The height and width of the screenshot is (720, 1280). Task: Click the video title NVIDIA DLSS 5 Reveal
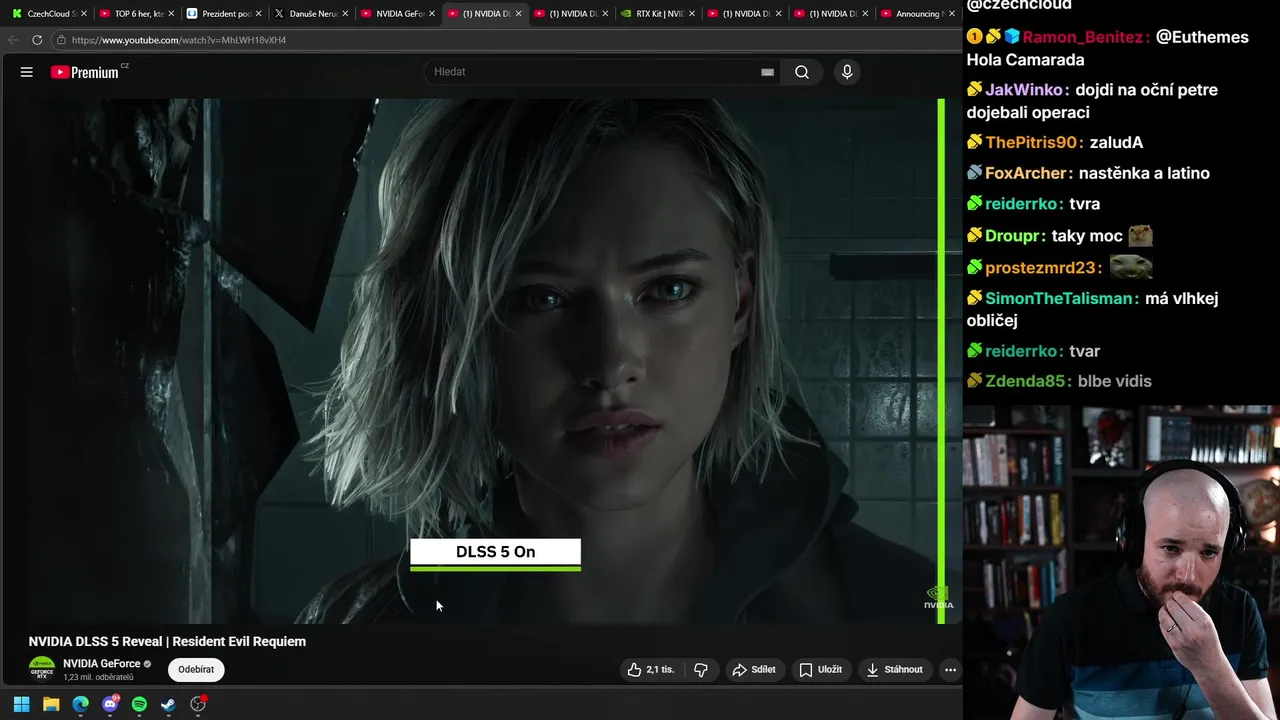(x=167, y=642)
